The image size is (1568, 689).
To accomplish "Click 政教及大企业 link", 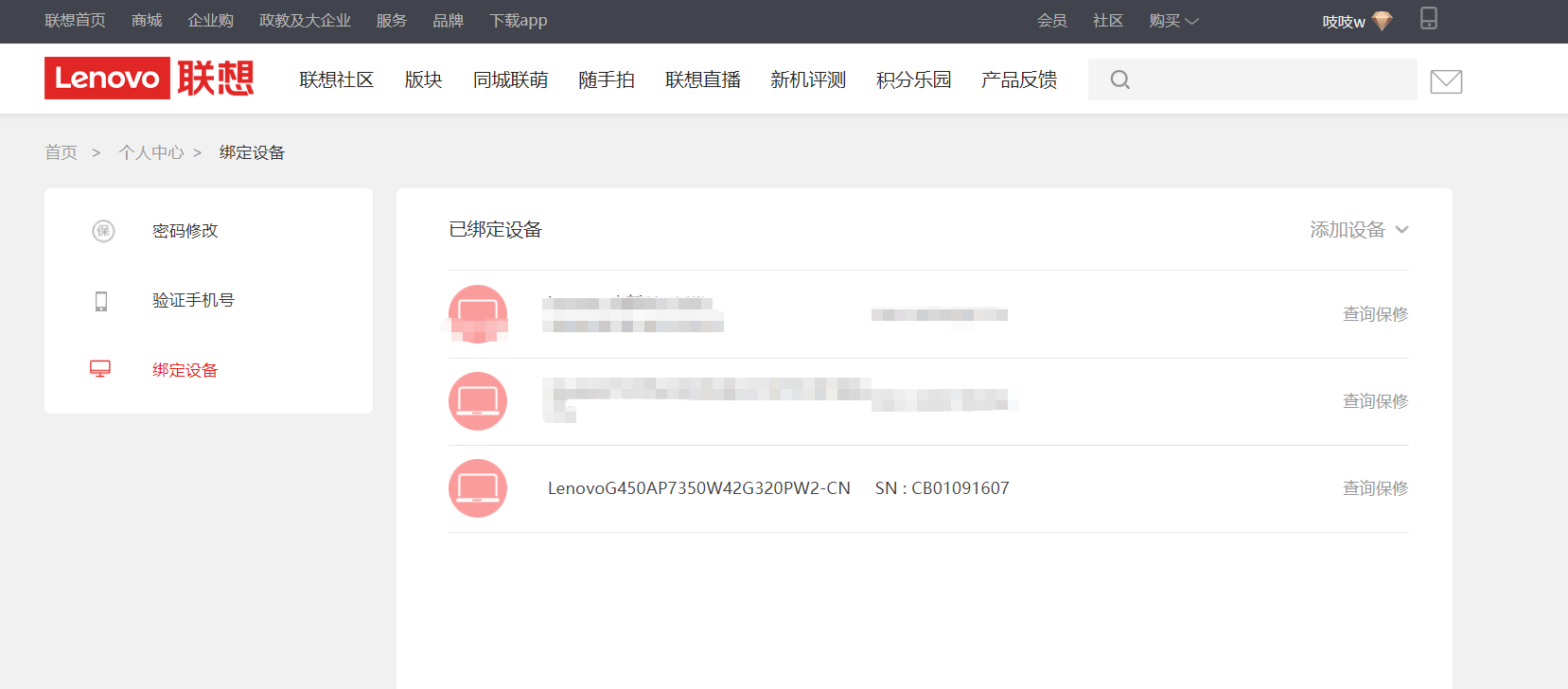I will tap(305, 21).
